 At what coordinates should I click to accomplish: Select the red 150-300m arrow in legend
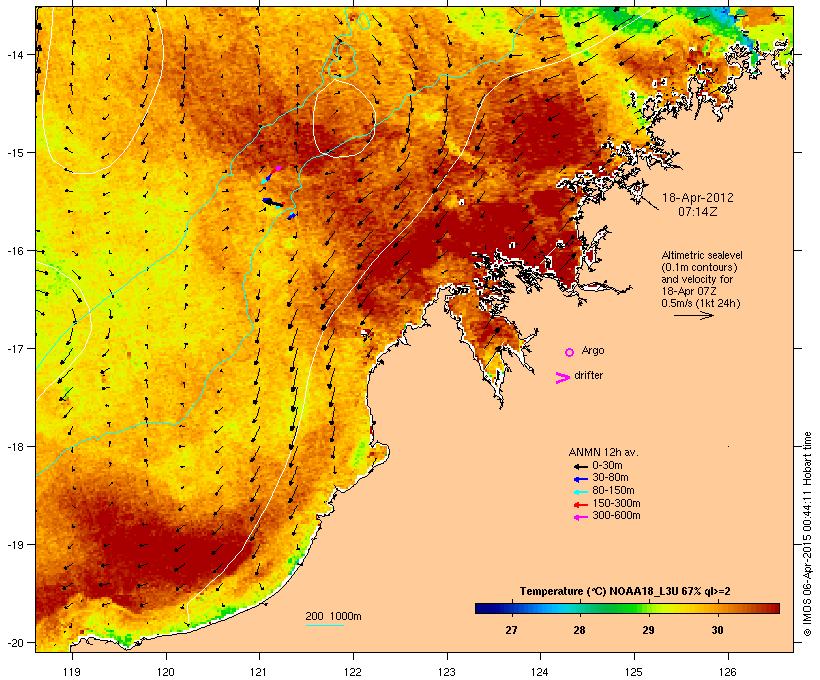pos(580,505)
